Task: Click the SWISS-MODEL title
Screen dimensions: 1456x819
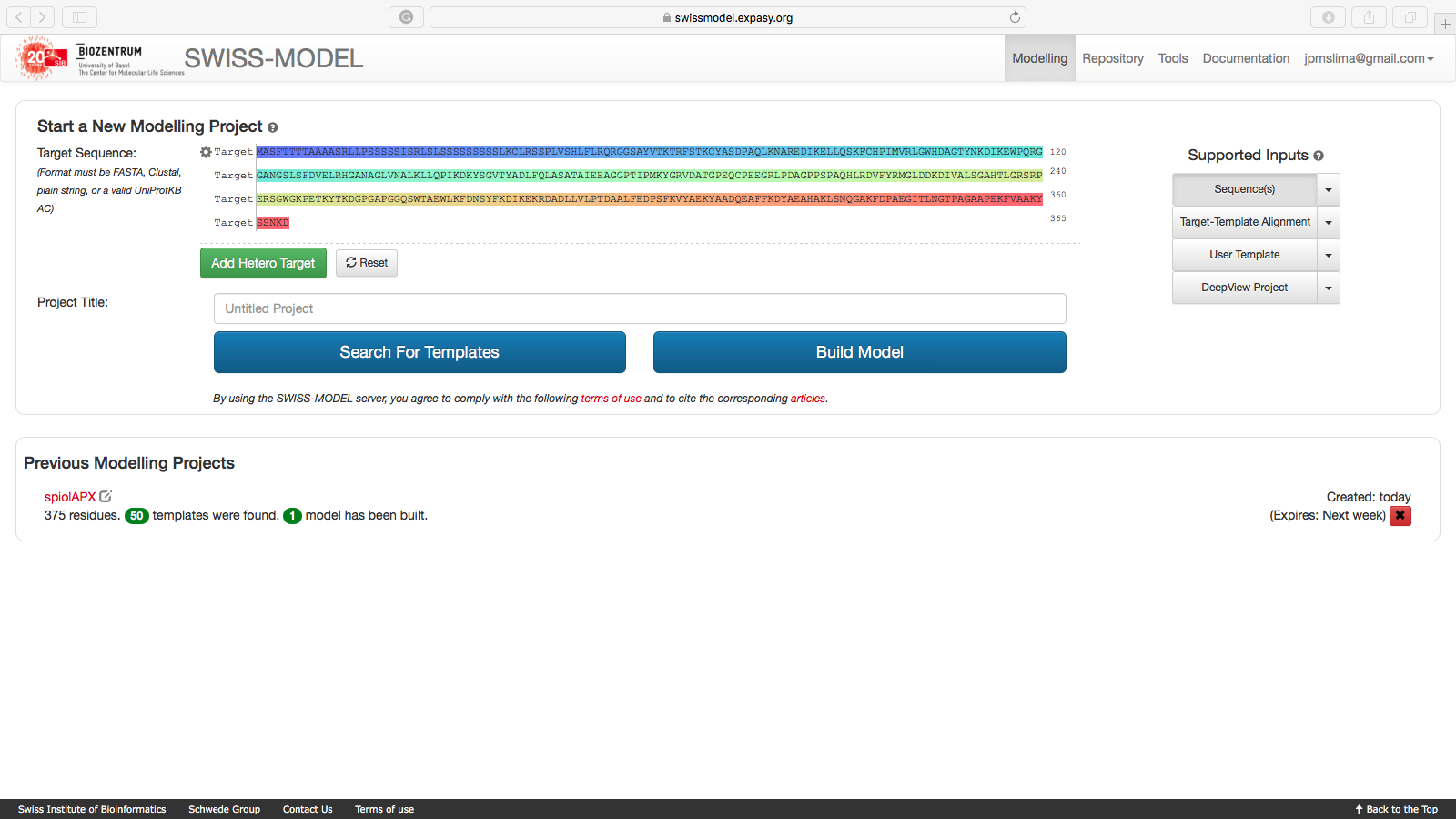Action: pyautogui.click(x=273, y=58)
